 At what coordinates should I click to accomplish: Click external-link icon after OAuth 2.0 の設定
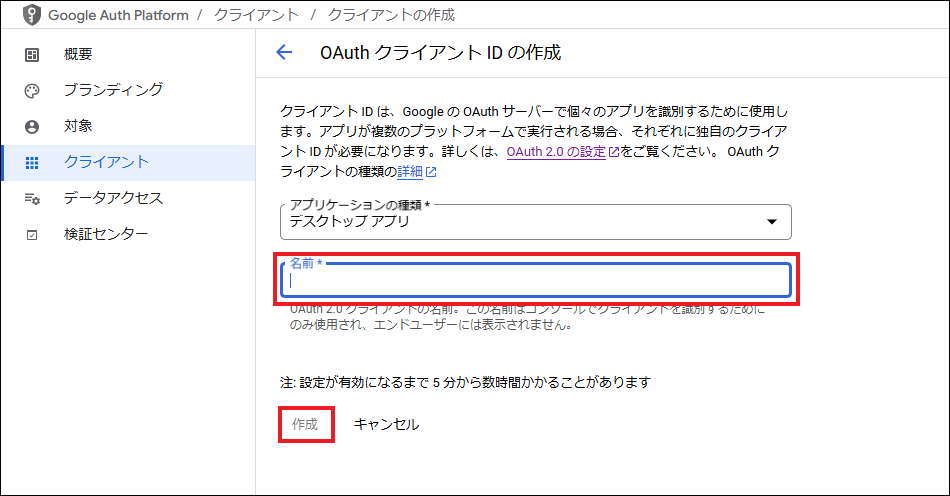[614, 152]
